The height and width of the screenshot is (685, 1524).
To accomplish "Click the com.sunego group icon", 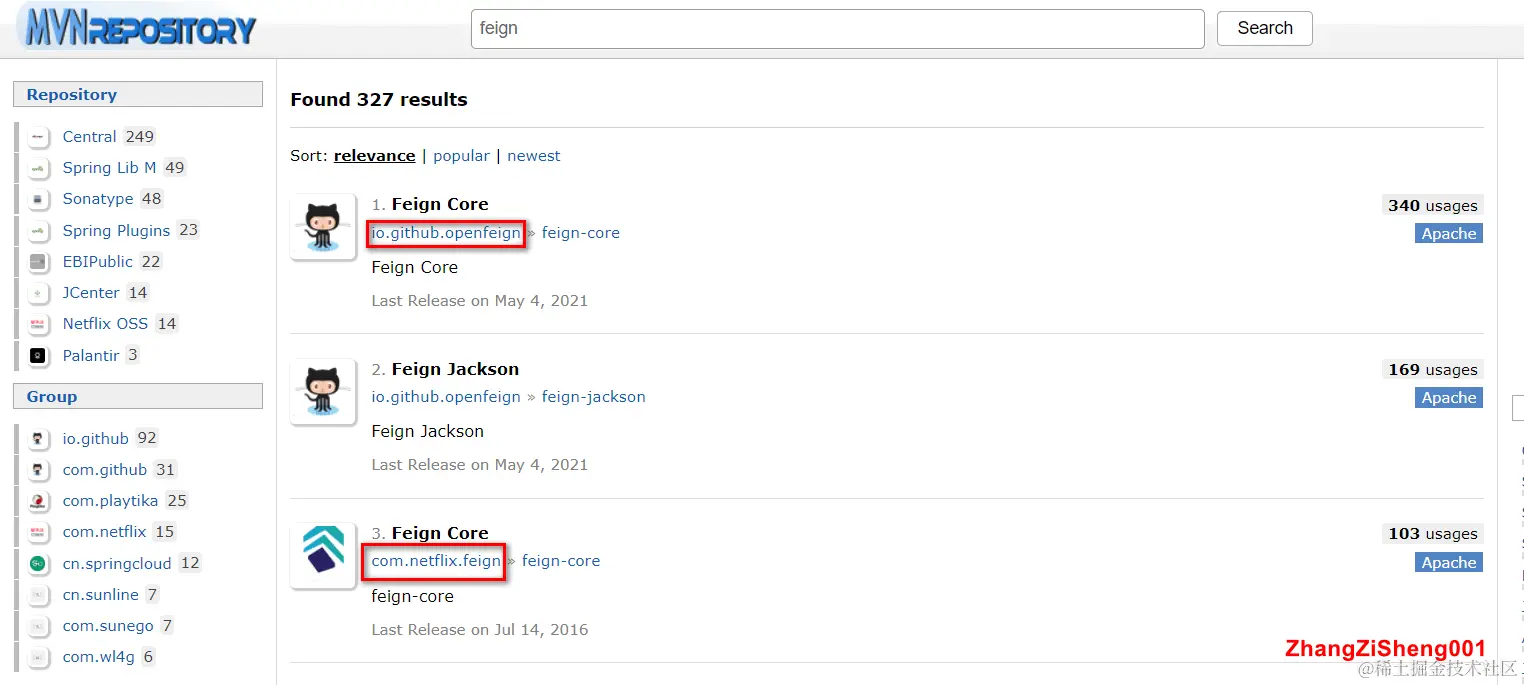I will (38, 626).
